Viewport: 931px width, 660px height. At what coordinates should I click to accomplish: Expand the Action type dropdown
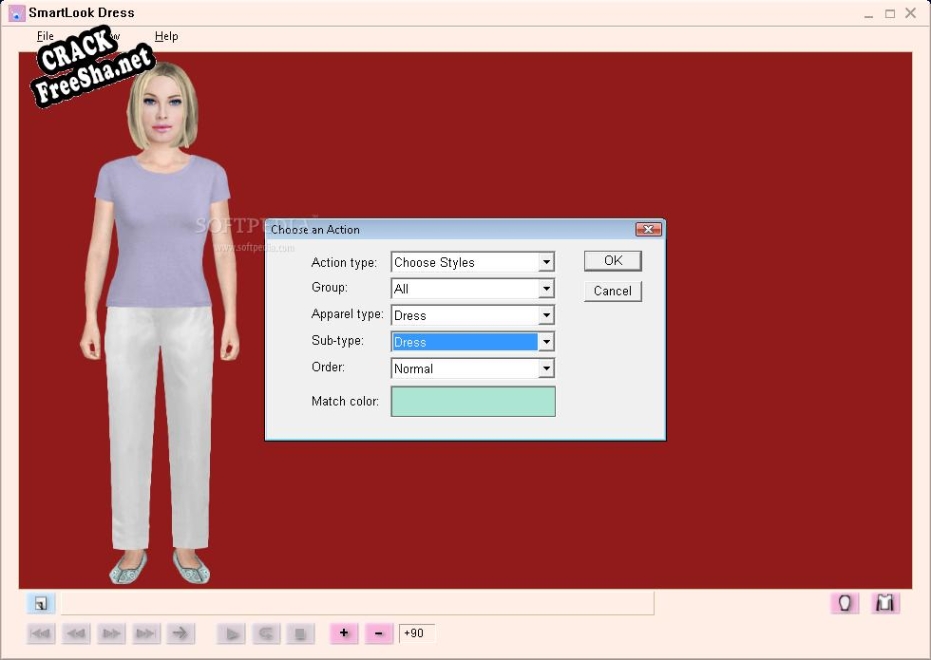pos(546,263)
